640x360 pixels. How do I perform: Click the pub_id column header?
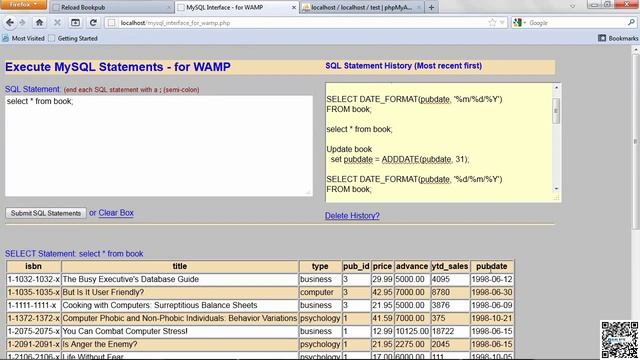pyautogui.click(x=356, y=266)
